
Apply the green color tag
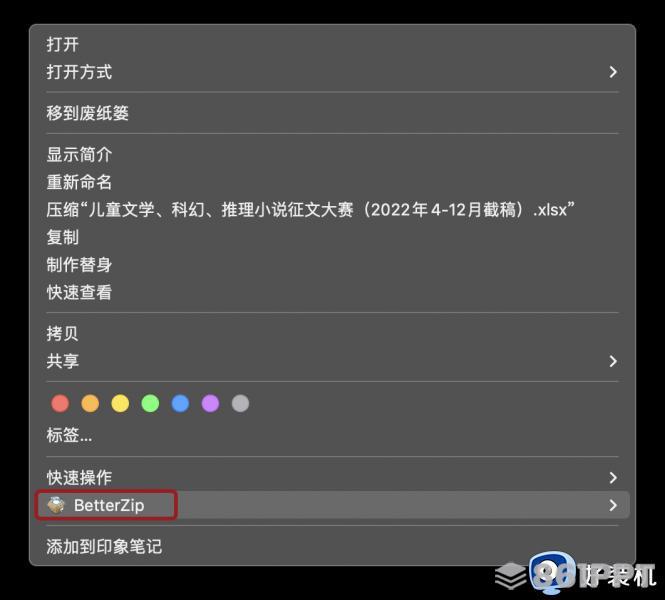[x=151, y=403]
